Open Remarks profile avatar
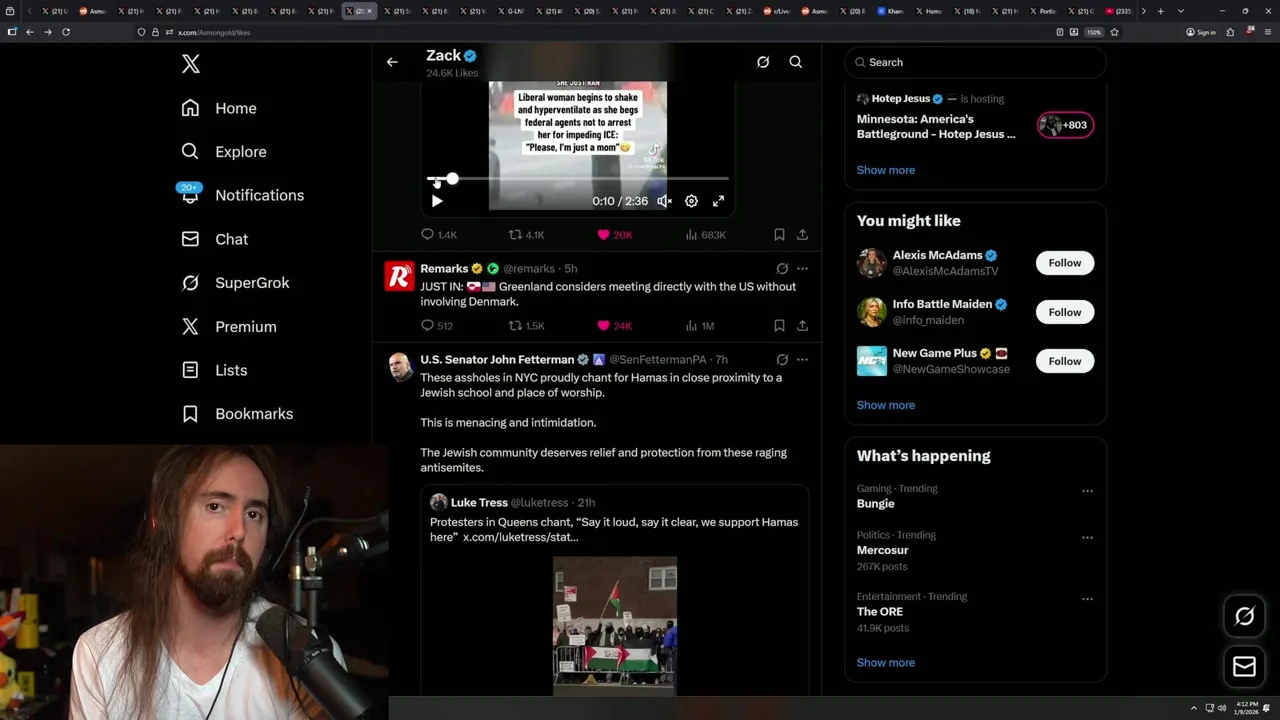 [399, 277]
